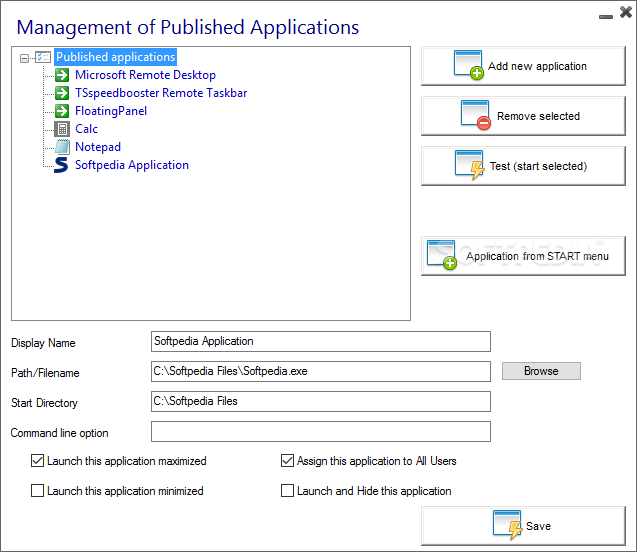Click the Softpedia S logo icon
The image size is (637, 552).
click(x=61, y=165)
